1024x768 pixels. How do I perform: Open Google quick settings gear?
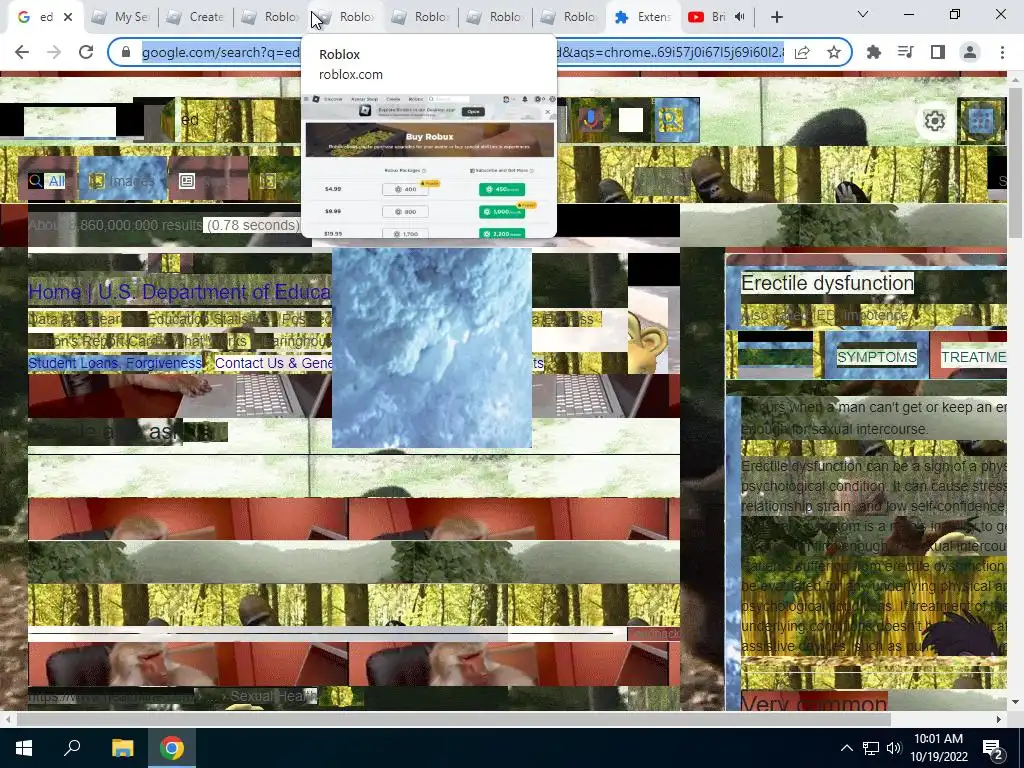935,121
